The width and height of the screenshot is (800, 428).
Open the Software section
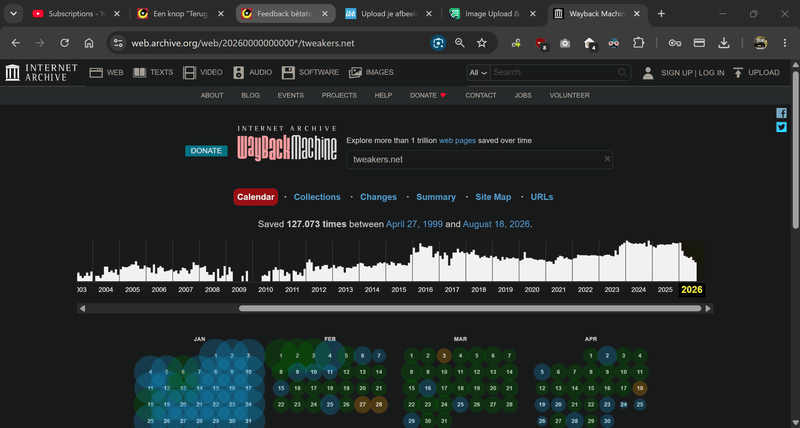pyautogui.click(x=310, y=72)
